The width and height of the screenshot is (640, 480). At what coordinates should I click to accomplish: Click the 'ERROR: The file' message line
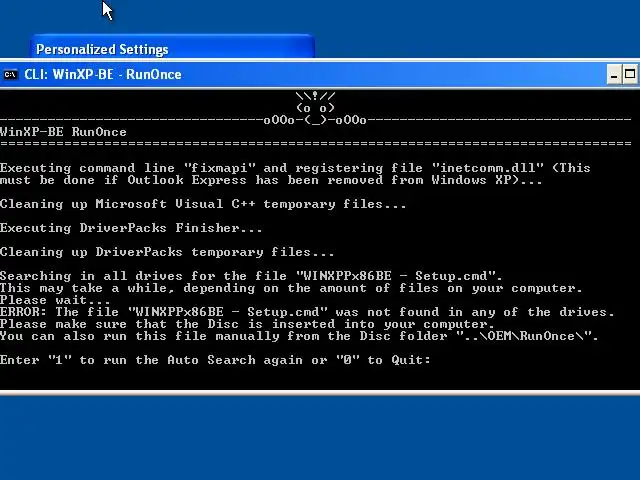[x=307, y=312]
